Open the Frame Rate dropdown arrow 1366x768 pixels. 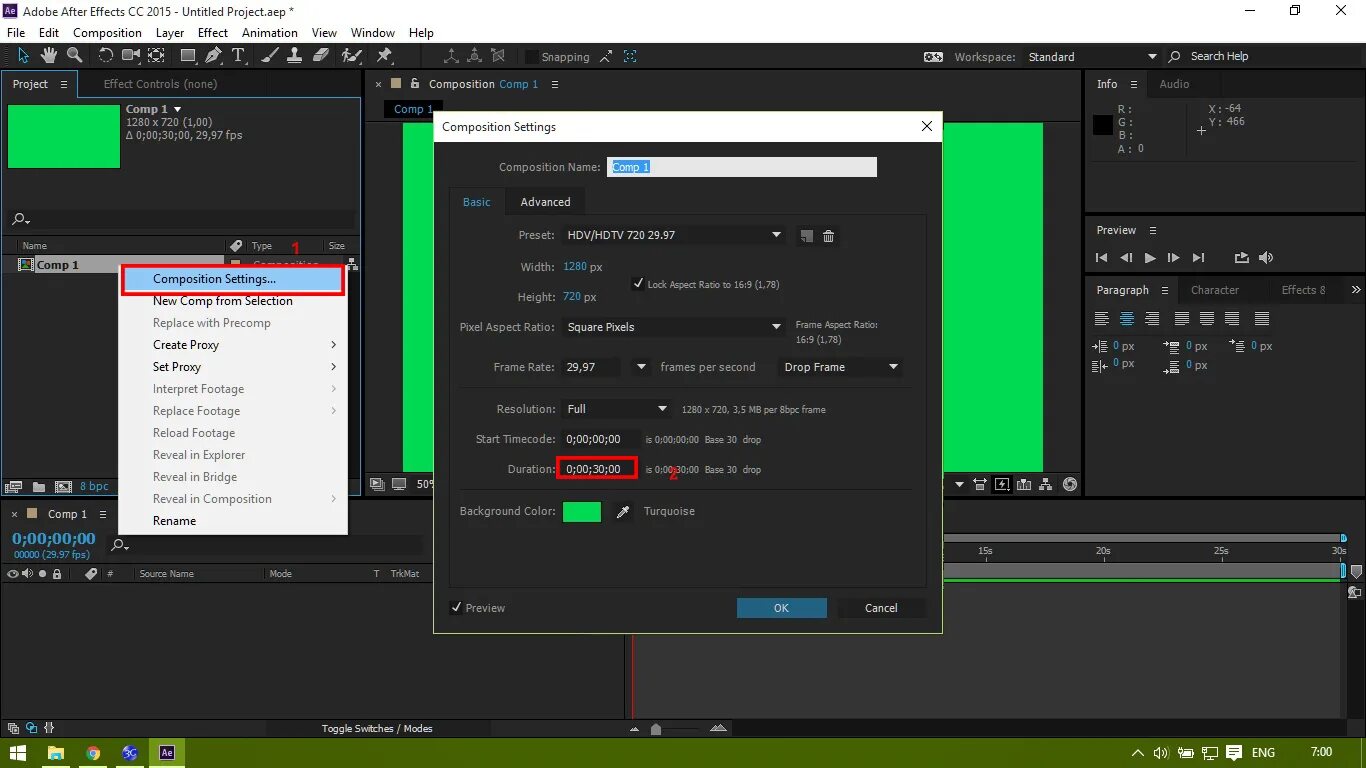[x=641, y=367]
